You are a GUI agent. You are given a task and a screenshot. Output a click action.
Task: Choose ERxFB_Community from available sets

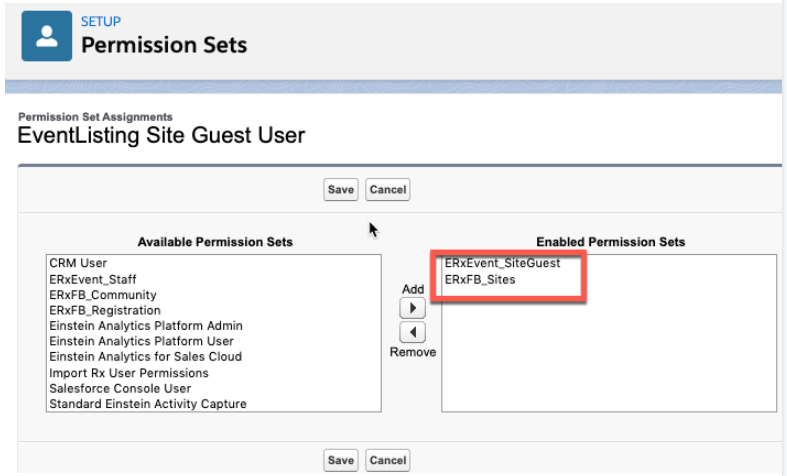click(102, 295)
